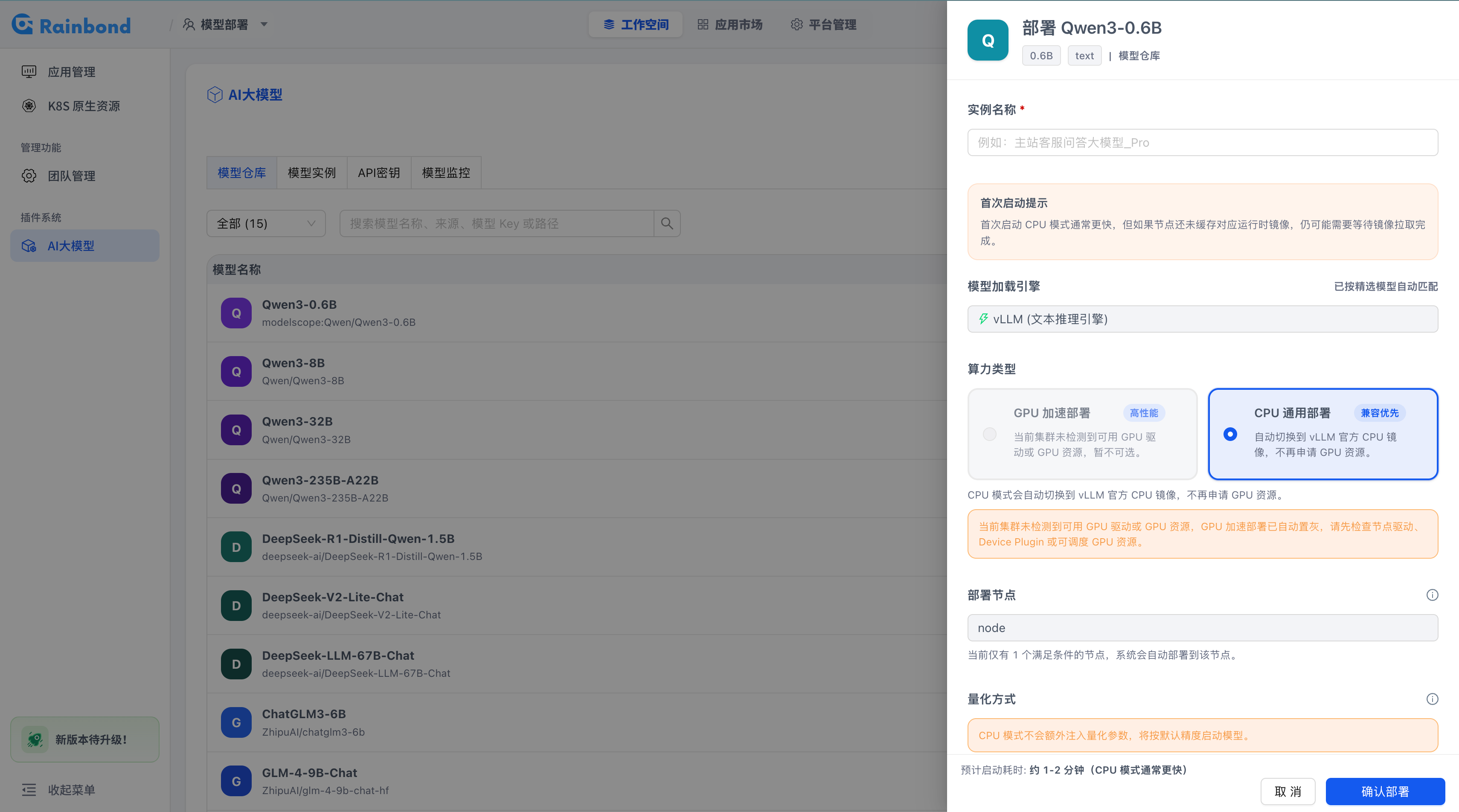1459x812 pixels.
Task: Click the 新版本待升级 upgrade banner
Action: tap(85, 739)
